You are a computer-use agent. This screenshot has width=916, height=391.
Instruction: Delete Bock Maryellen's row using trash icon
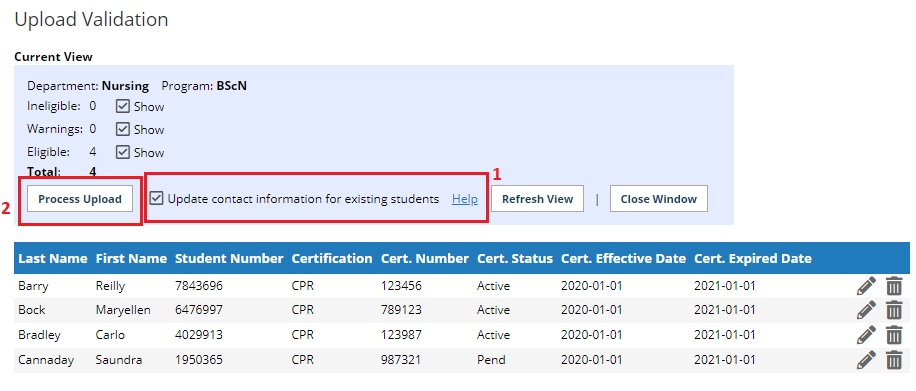(x=894, y=310)
